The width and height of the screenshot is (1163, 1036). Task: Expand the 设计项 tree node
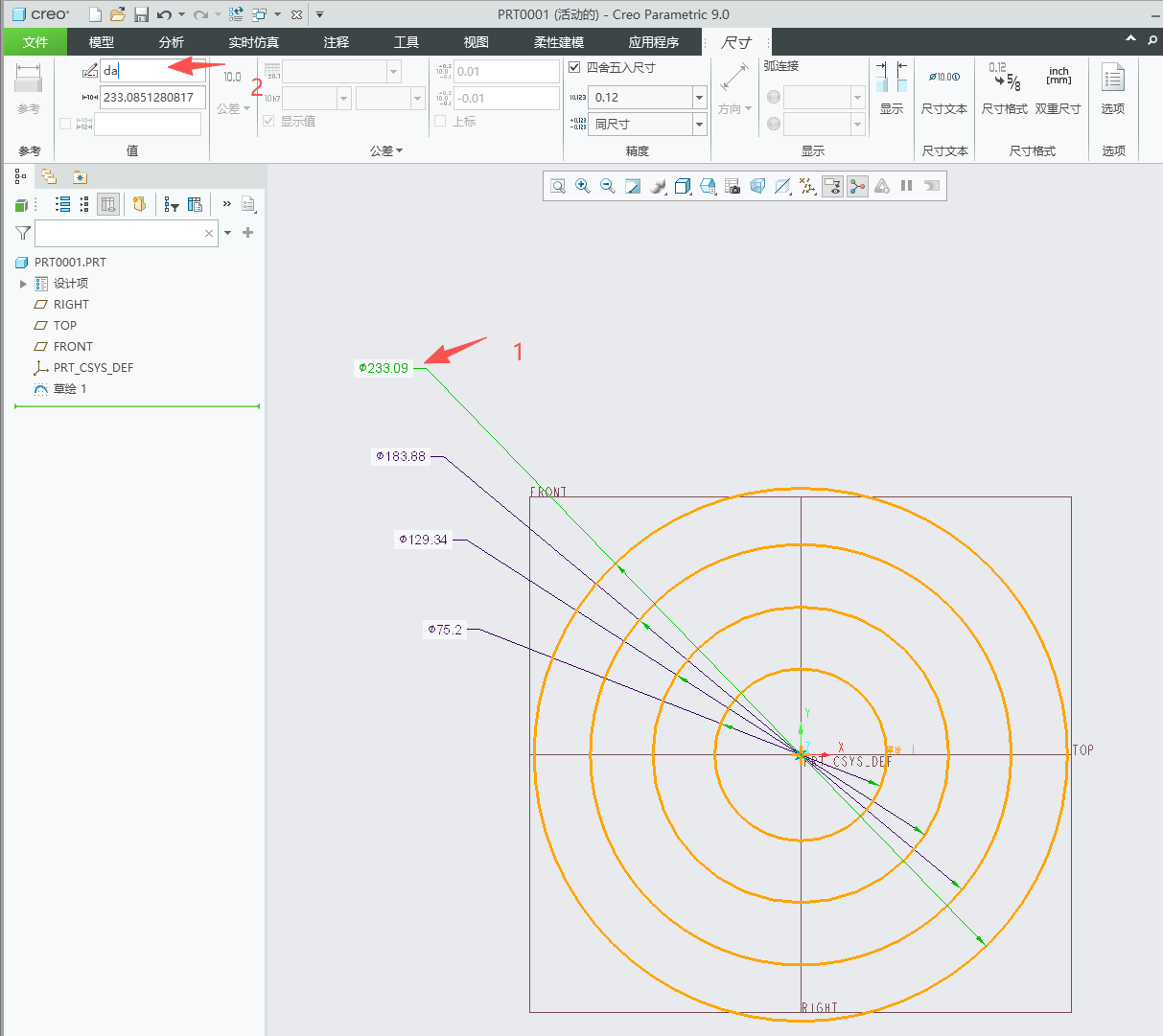(23, 284)
